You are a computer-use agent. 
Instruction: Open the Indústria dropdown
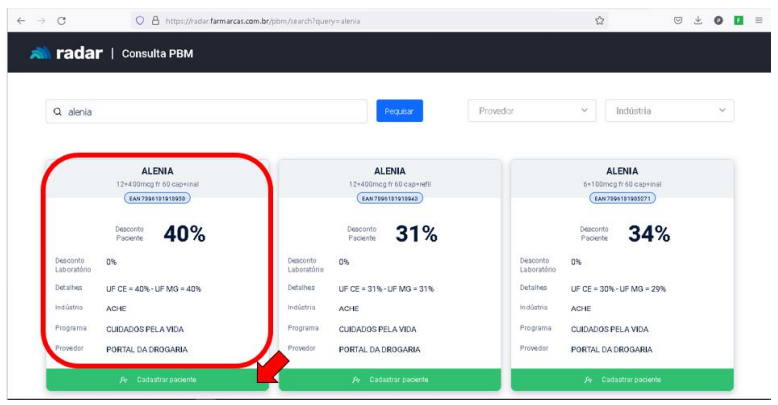tap(669, 111)
